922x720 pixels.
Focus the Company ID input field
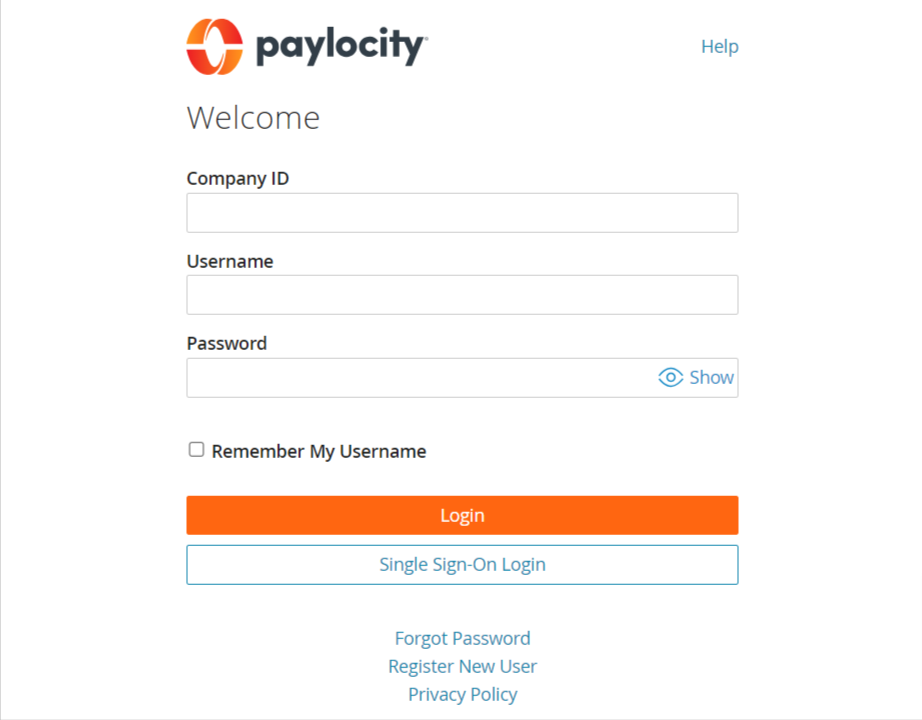click(x=462, y=213)
